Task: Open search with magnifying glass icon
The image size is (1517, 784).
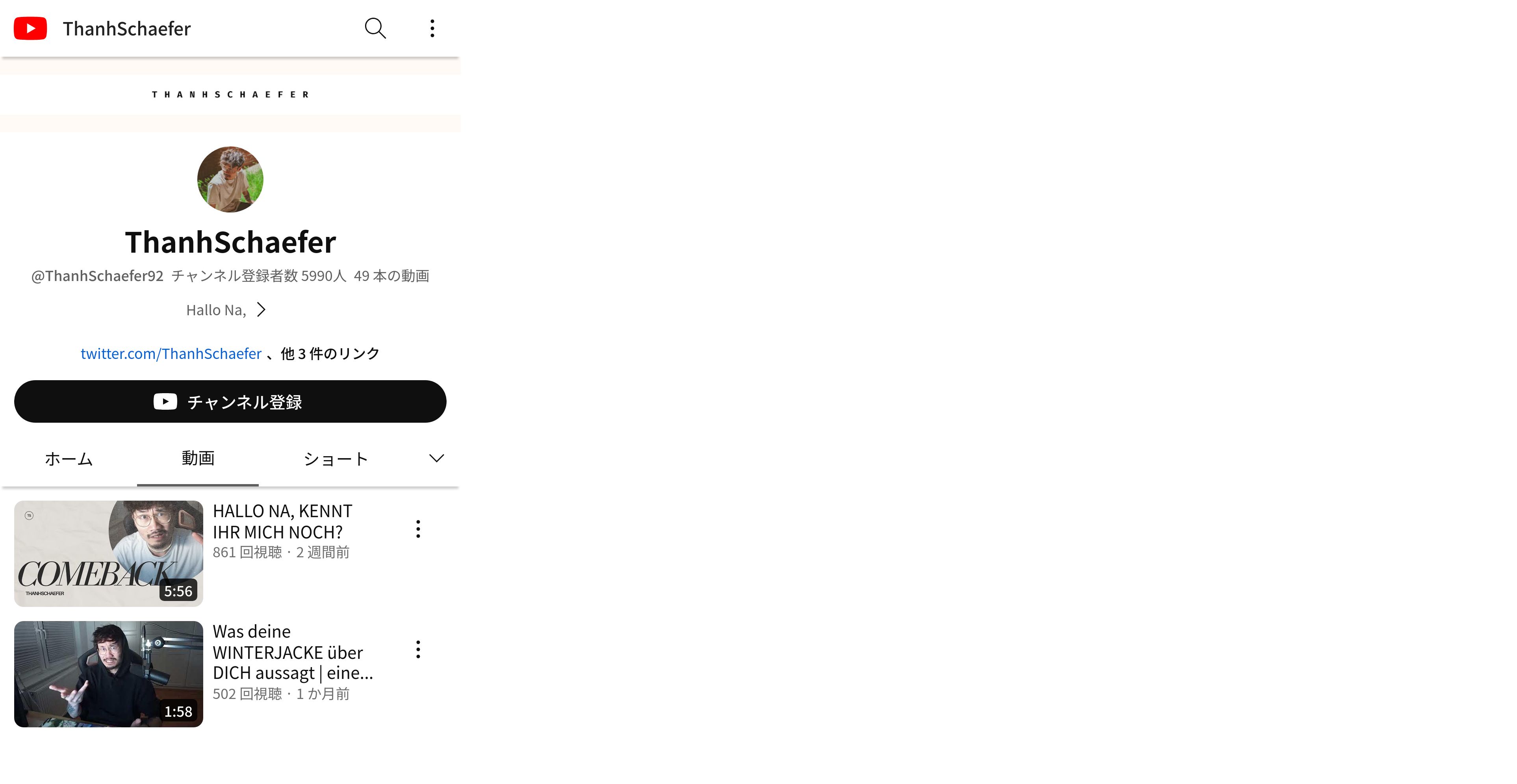Action: [x=375, y=28]
